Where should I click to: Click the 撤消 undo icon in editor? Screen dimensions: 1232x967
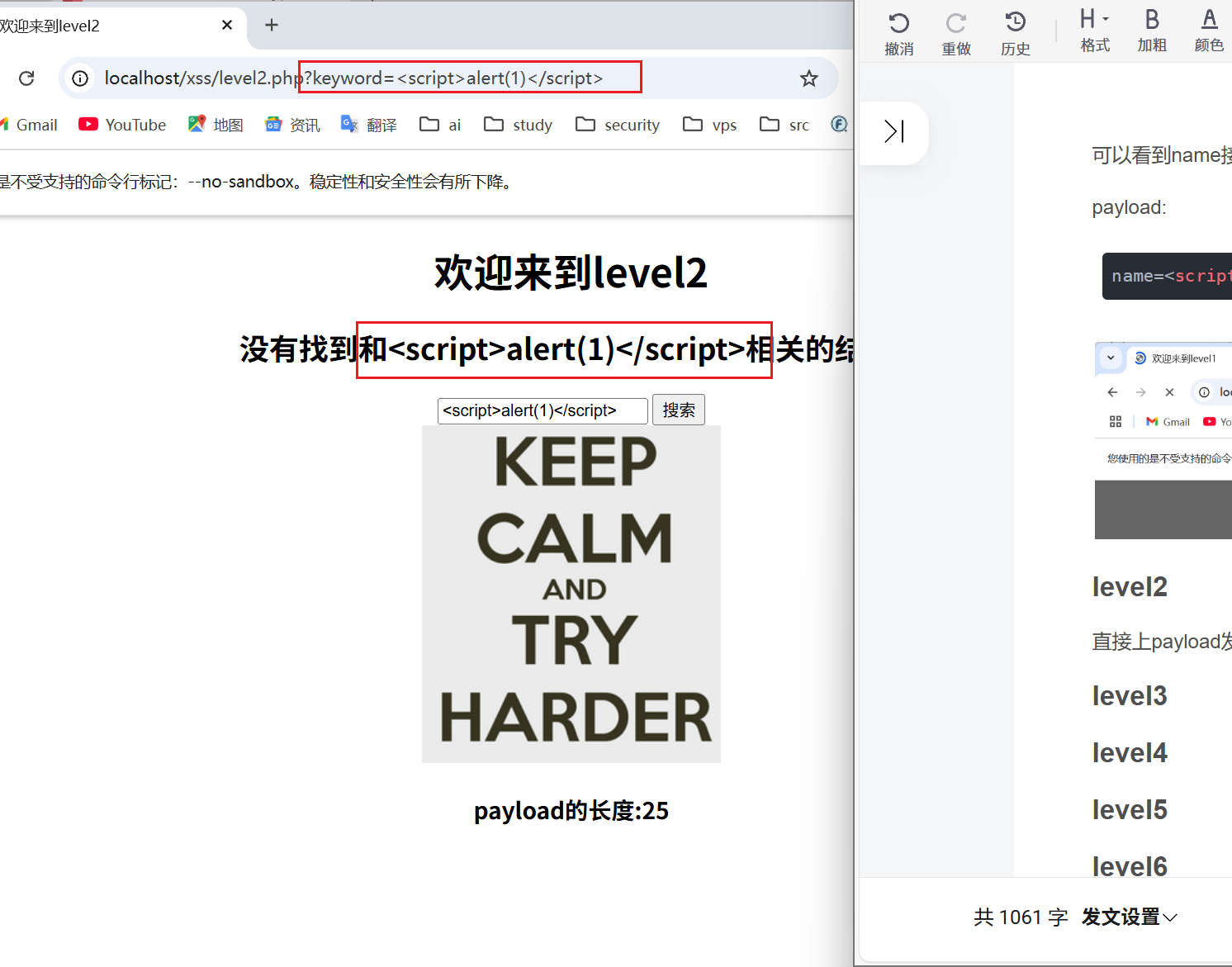pyautogui.click(x=899, y=34)
